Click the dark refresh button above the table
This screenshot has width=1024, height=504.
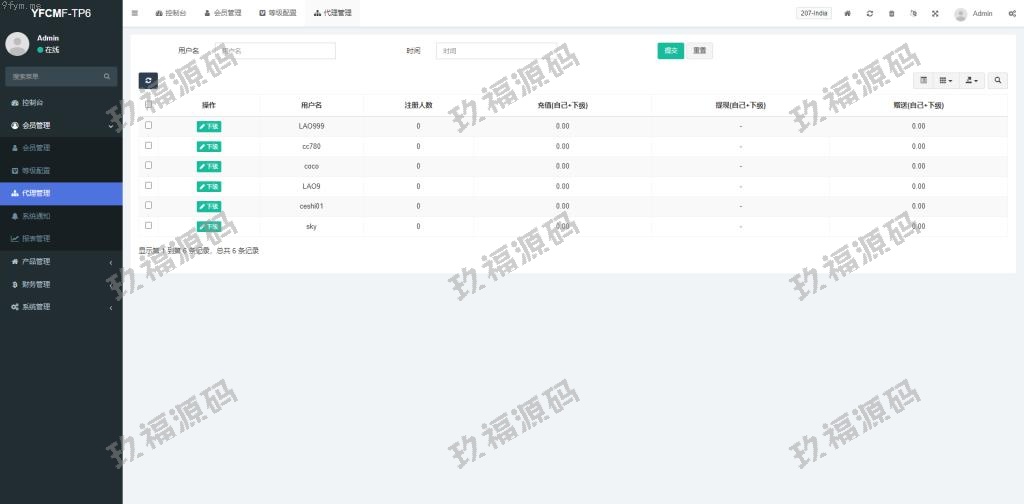pyautogui.click(x=148, y=80)
